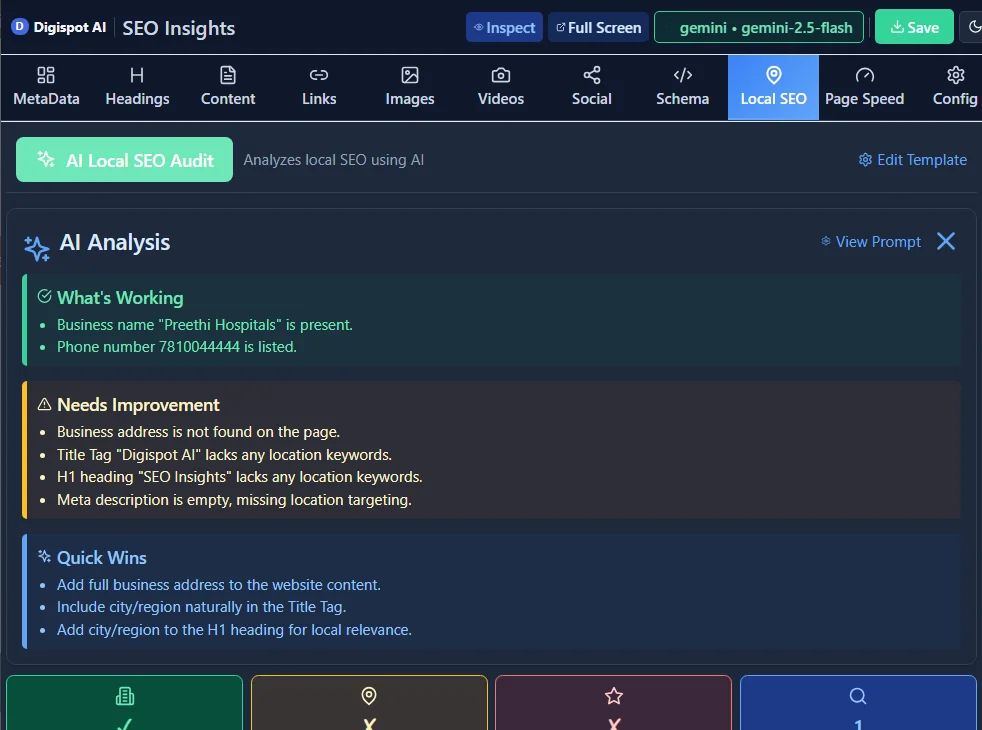Click the gemini-2.5-flash model selector

758,28
